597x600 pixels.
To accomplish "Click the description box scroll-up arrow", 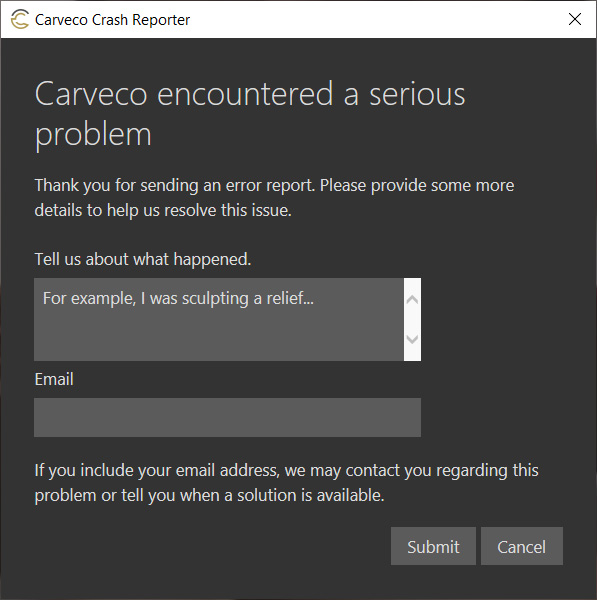I will 412,300.
